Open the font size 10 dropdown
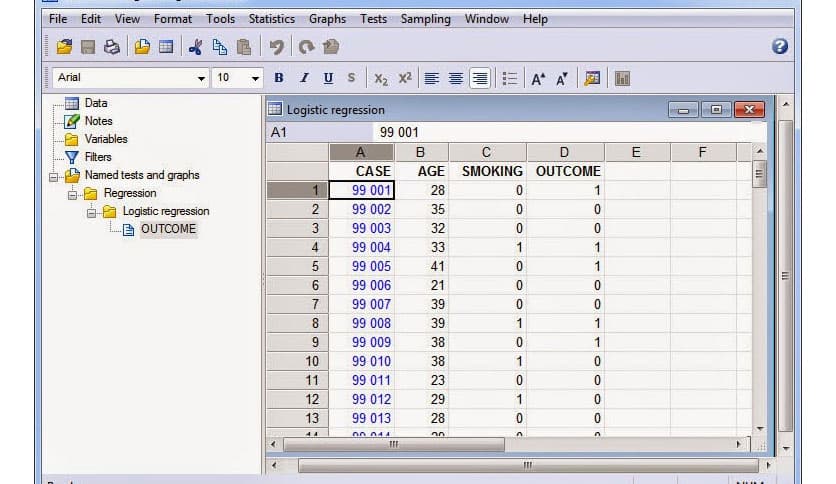The image size is (836, 484). (x=255, y=78)
